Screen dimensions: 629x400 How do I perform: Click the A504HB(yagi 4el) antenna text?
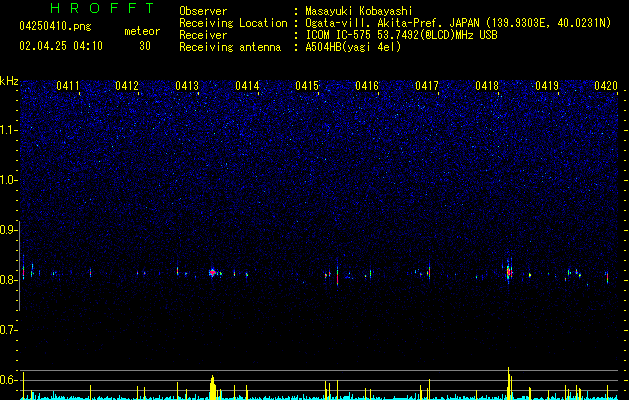(x=353, y=47)
